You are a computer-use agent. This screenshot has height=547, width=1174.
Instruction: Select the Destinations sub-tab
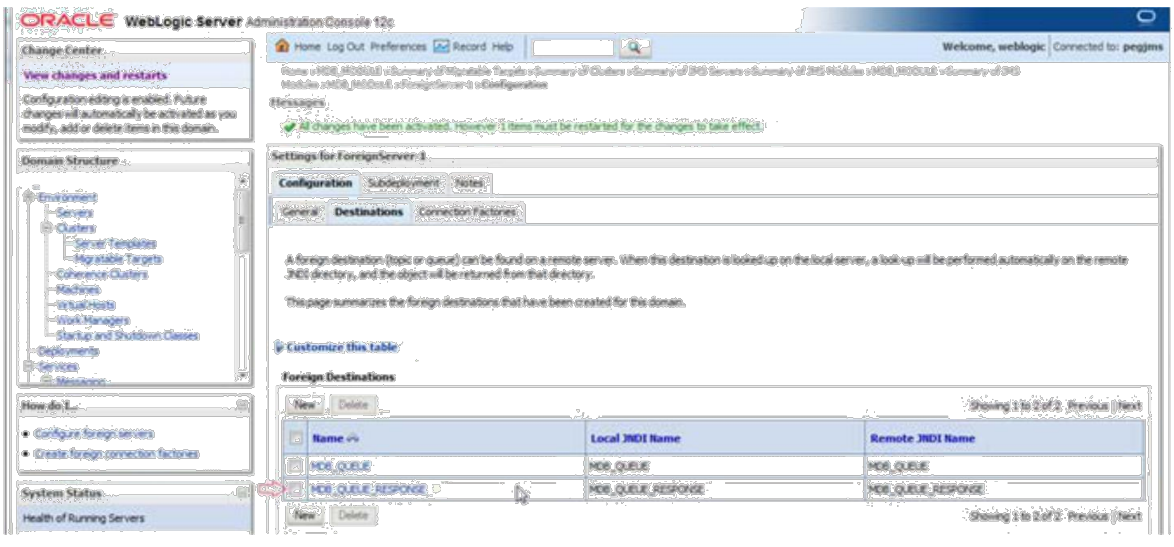tap(369, 213)
